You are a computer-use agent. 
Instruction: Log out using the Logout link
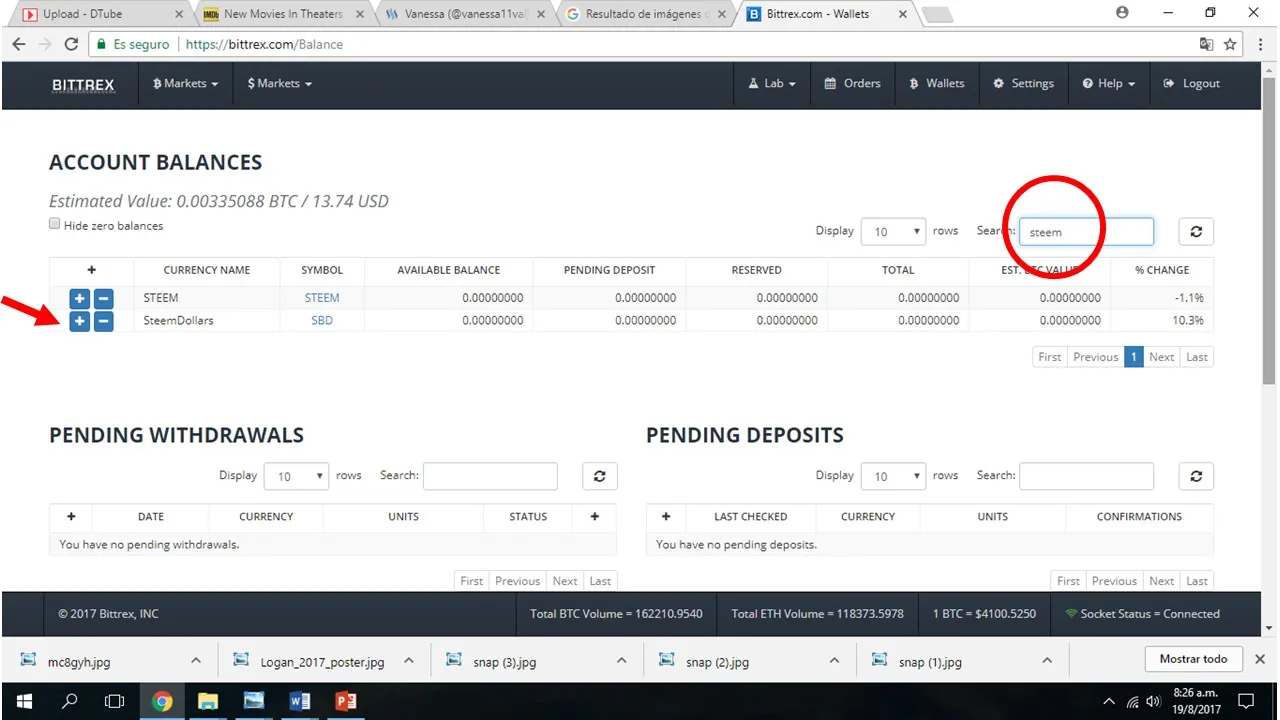(1192, 84)
